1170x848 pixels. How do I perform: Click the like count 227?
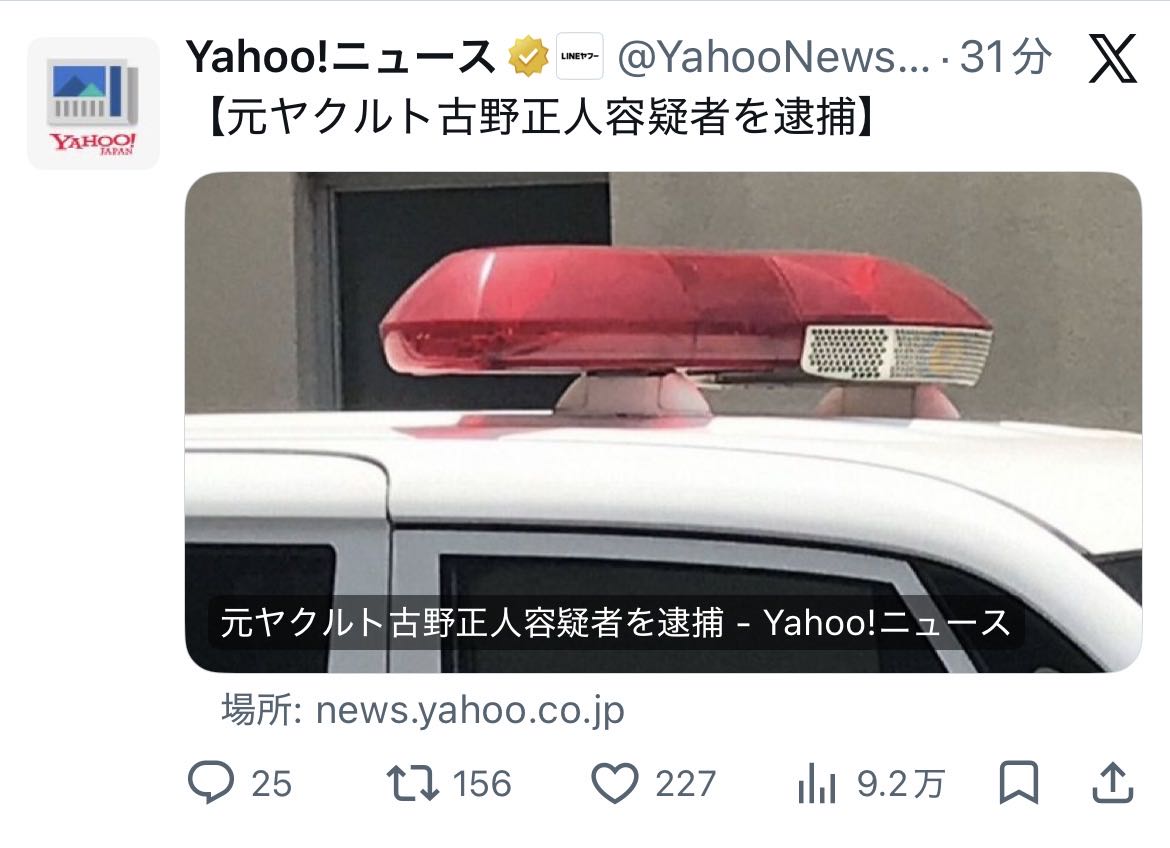[686, 784]
